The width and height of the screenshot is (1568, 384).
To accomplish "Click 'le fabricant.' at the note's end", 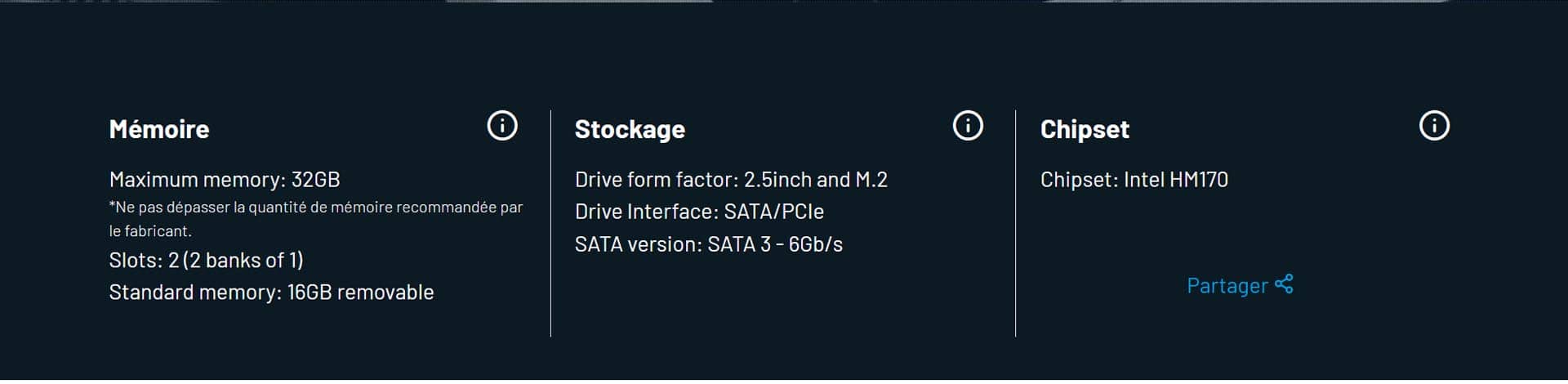I will tap(150, 231).
